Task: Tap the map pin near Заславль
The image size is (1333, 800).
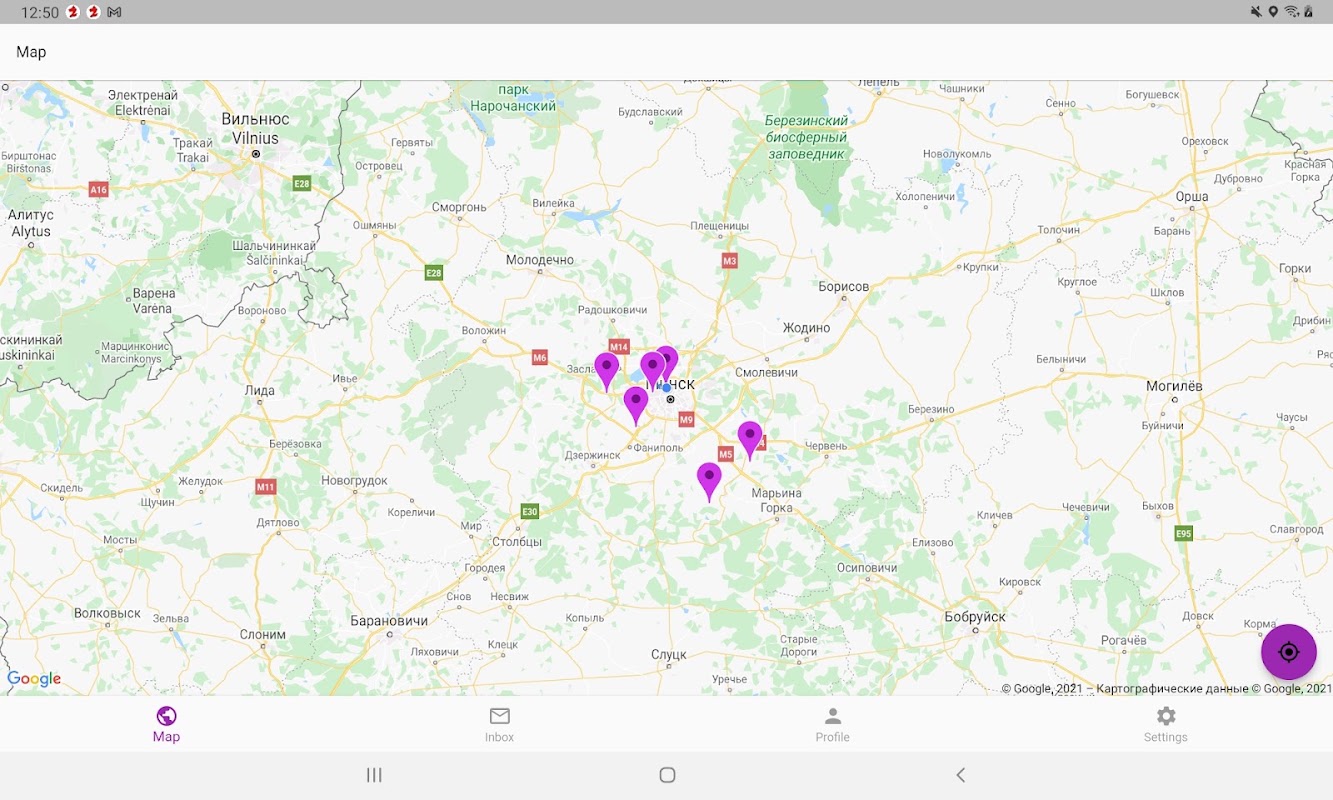Action: [606, 371]
